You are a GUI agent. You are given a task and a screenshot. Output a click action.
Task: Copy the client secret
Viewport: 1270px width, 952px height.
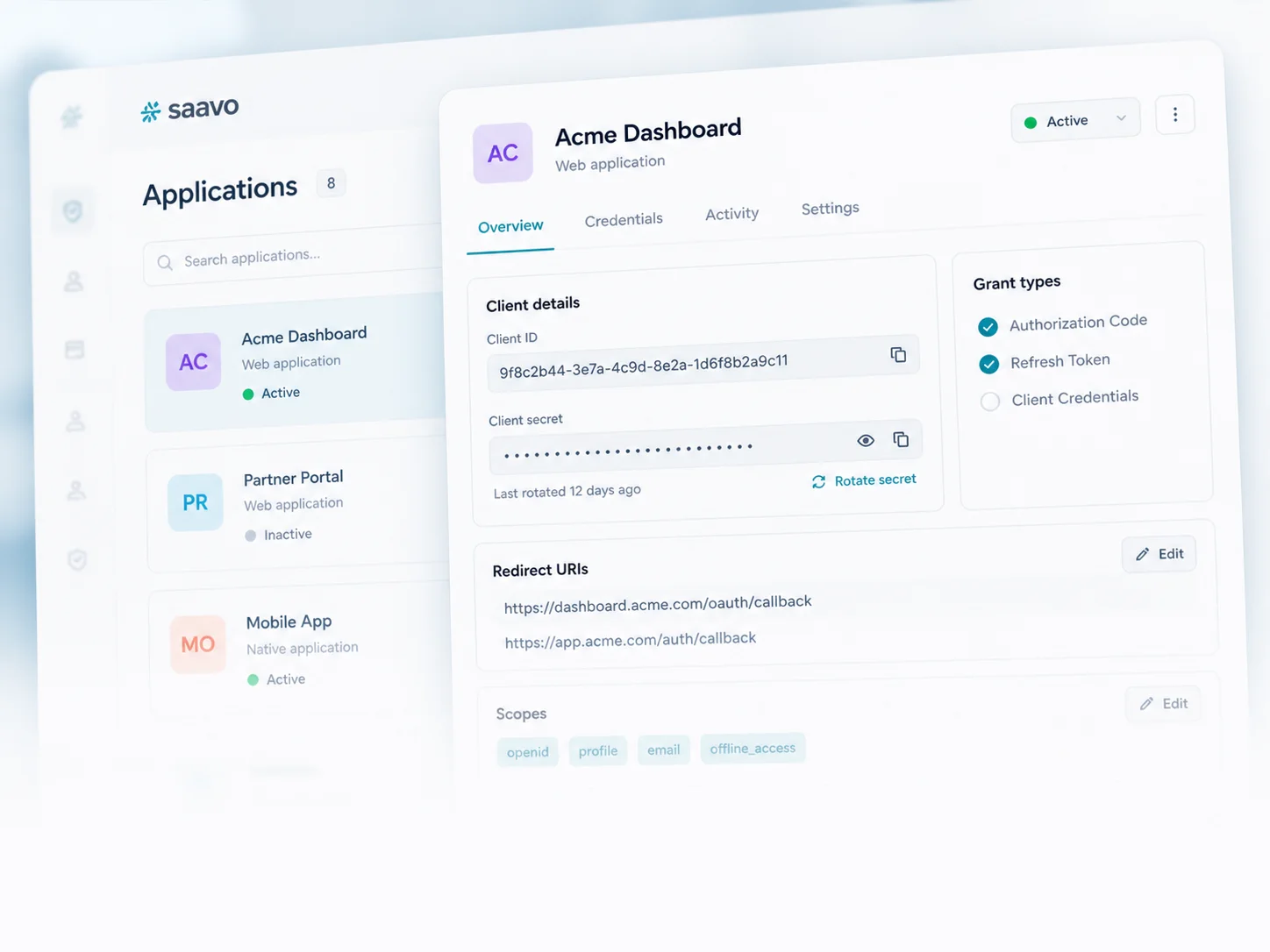[901, 439]
